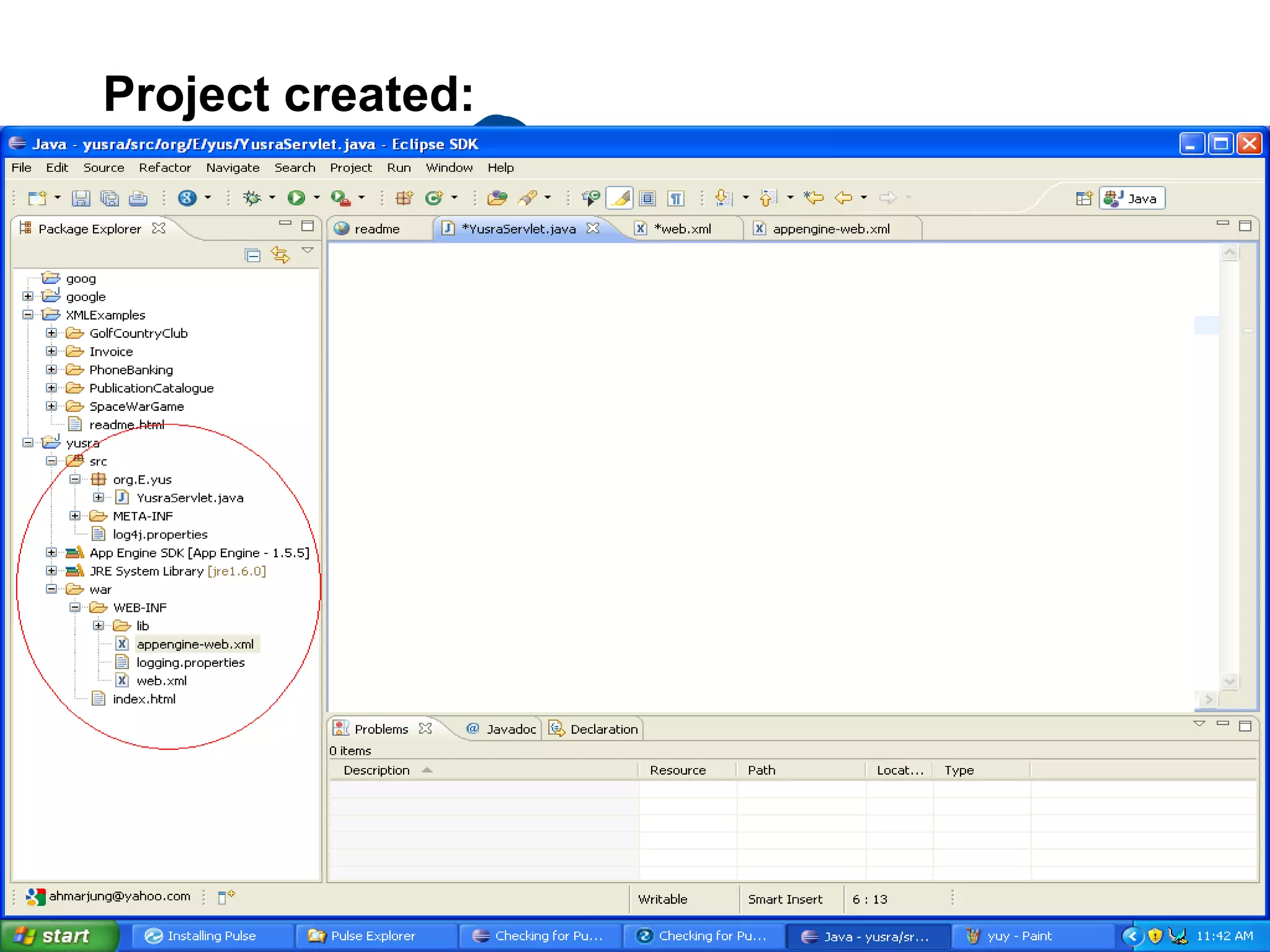Image resolution: width=1270 pixels, height=952 pixels.
Task: Click the Next Annotation icon
Action: tap(724, 198)
